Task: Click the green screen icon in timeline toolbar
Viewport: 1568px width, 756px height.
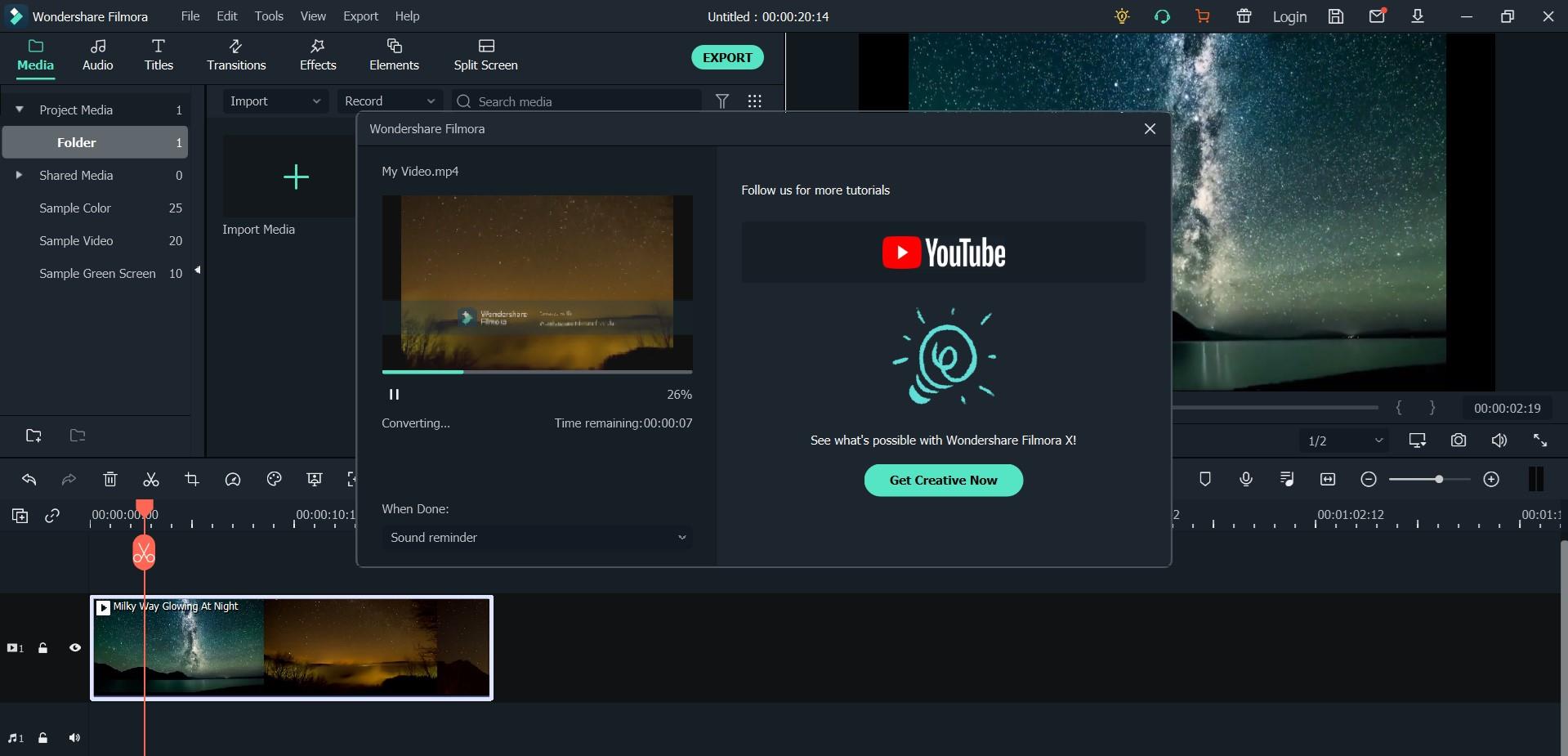Action: point(315,480)
